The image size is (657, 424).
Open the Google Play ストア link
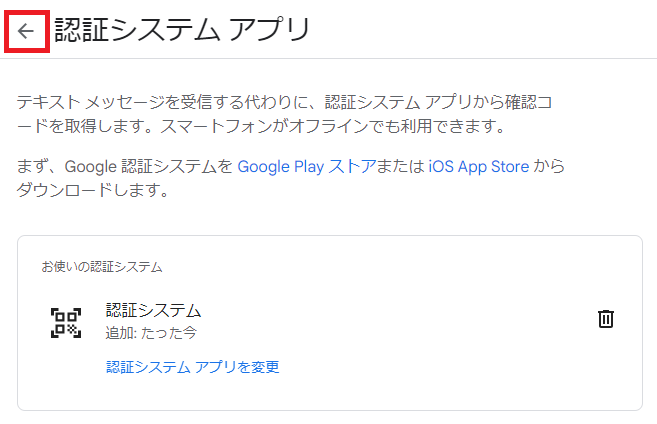[x=307, y=167]
